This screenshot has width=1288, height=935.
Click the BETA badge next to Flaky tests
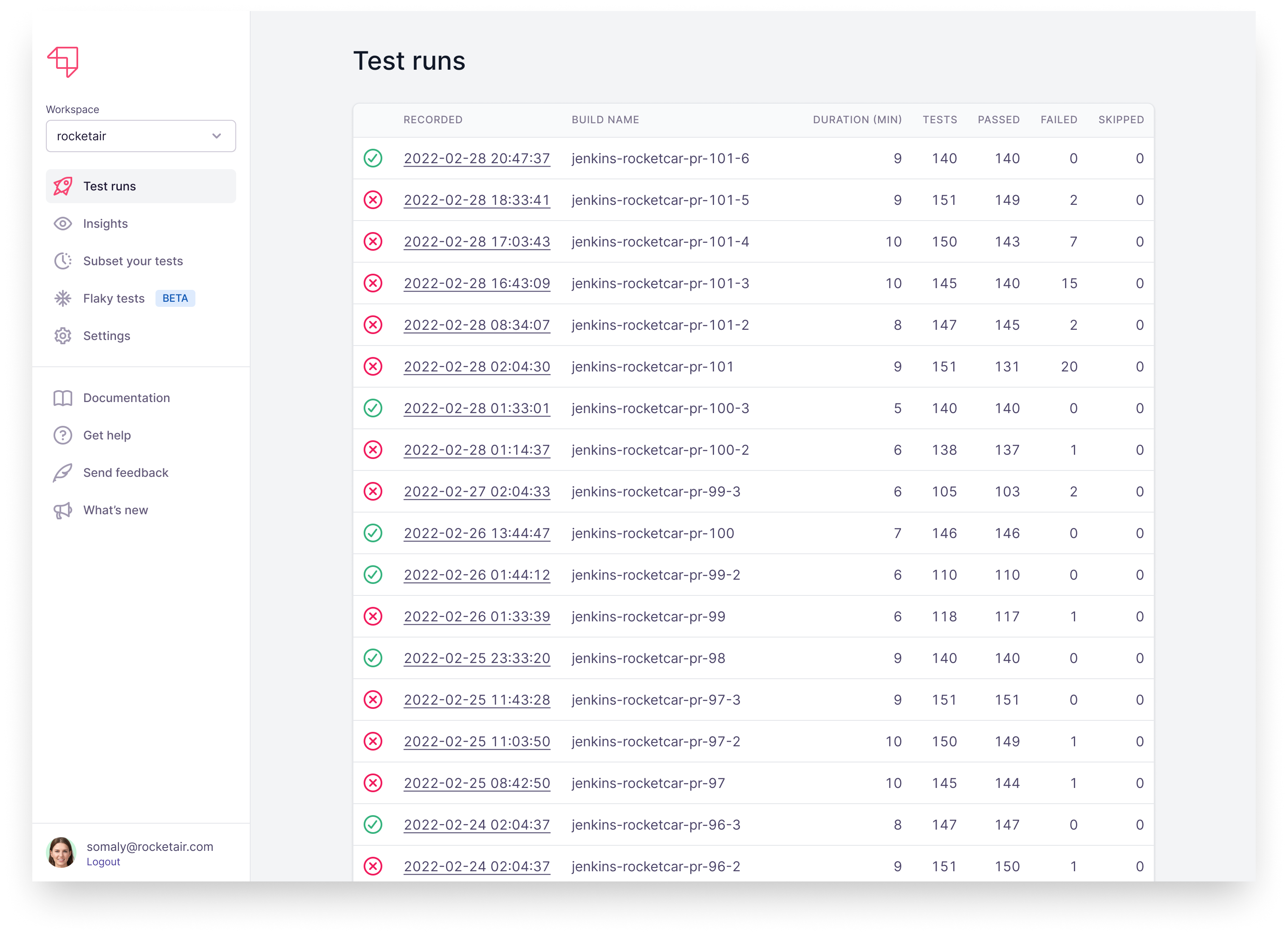(175, 297)
